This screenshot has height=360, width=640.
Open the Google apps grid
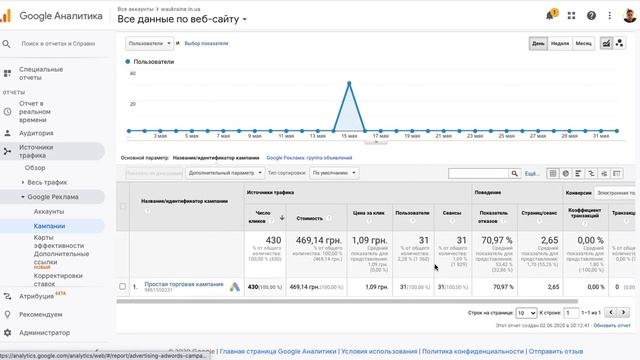pyautogui.click(x=571, y=16)
